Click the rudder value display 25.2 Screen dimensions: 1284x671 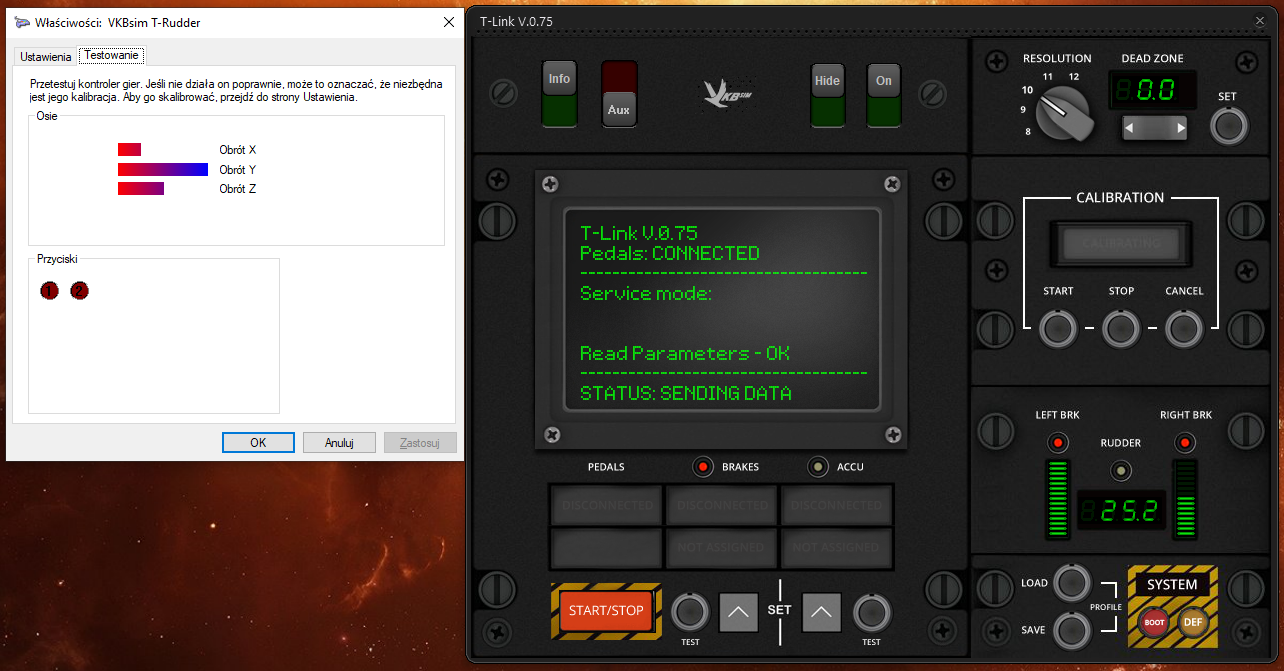1121,511
